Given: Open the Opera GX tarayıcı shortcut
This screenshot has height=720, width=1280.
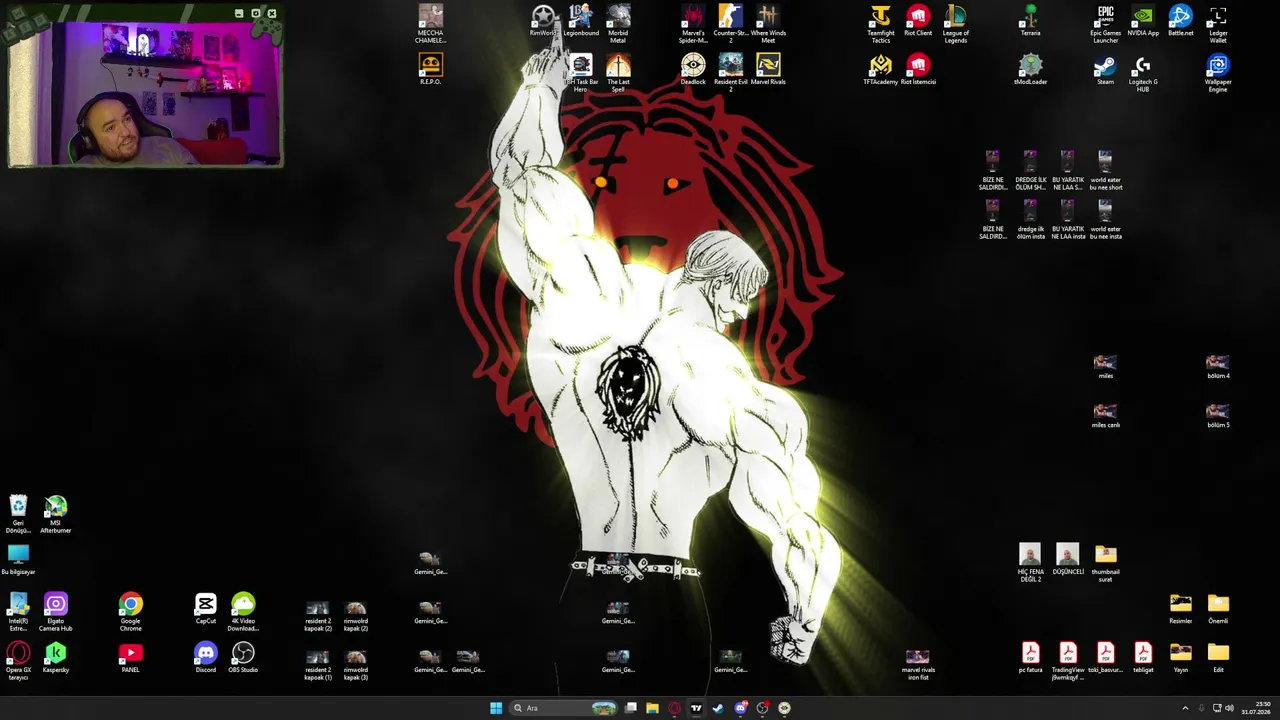Looking at the screenshot, I should click(x=18, y=661).
